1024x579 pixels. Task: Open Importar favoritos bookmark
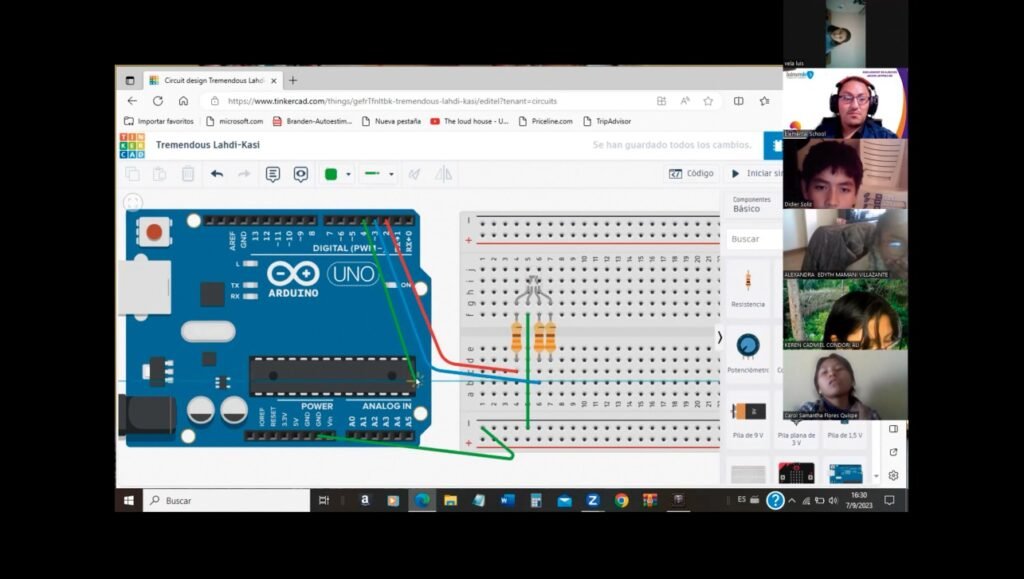[x=159, y=121]
